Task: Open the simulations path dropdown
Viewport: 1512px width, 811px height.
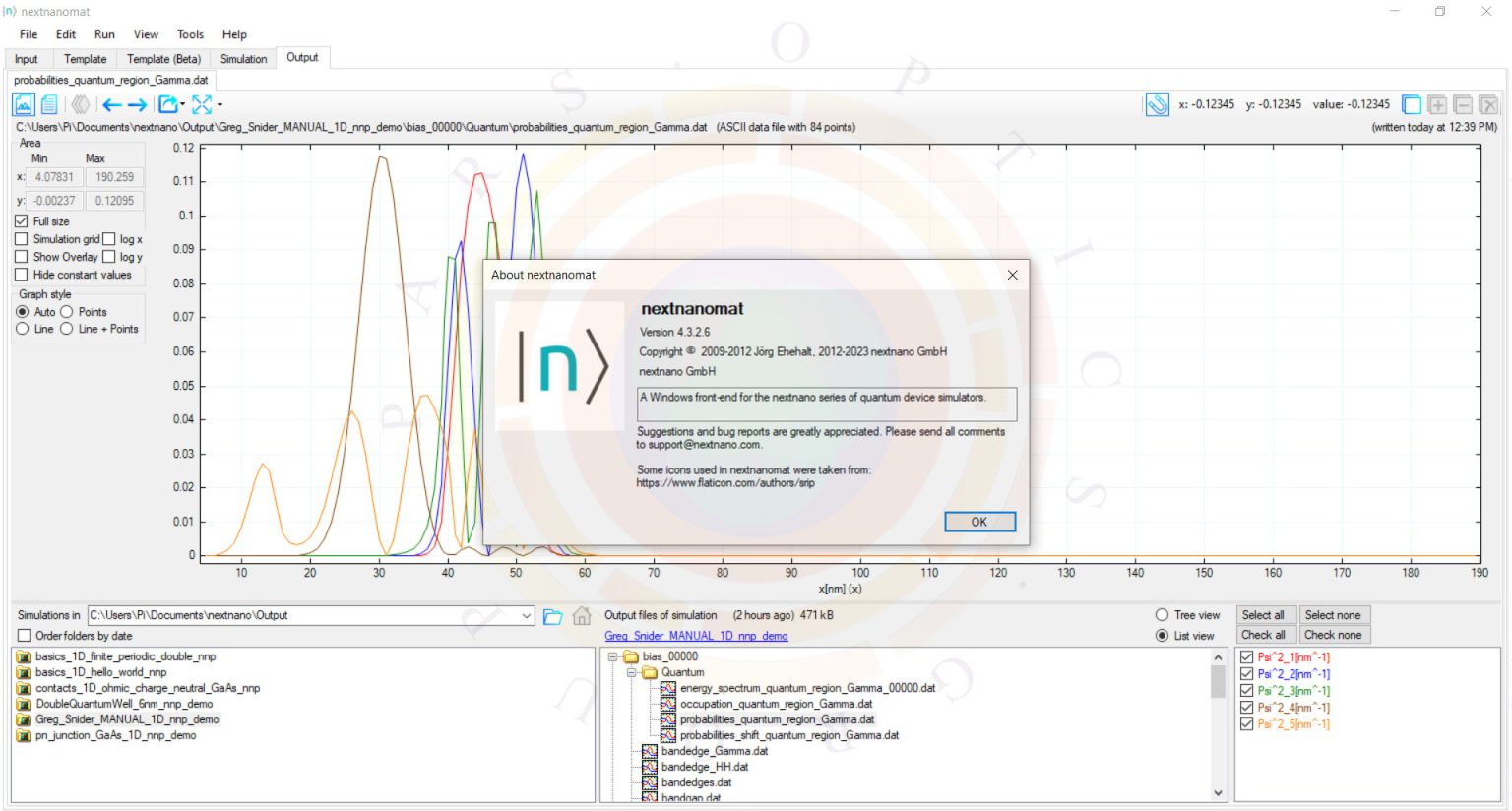Action: click(x=527, y=615)
